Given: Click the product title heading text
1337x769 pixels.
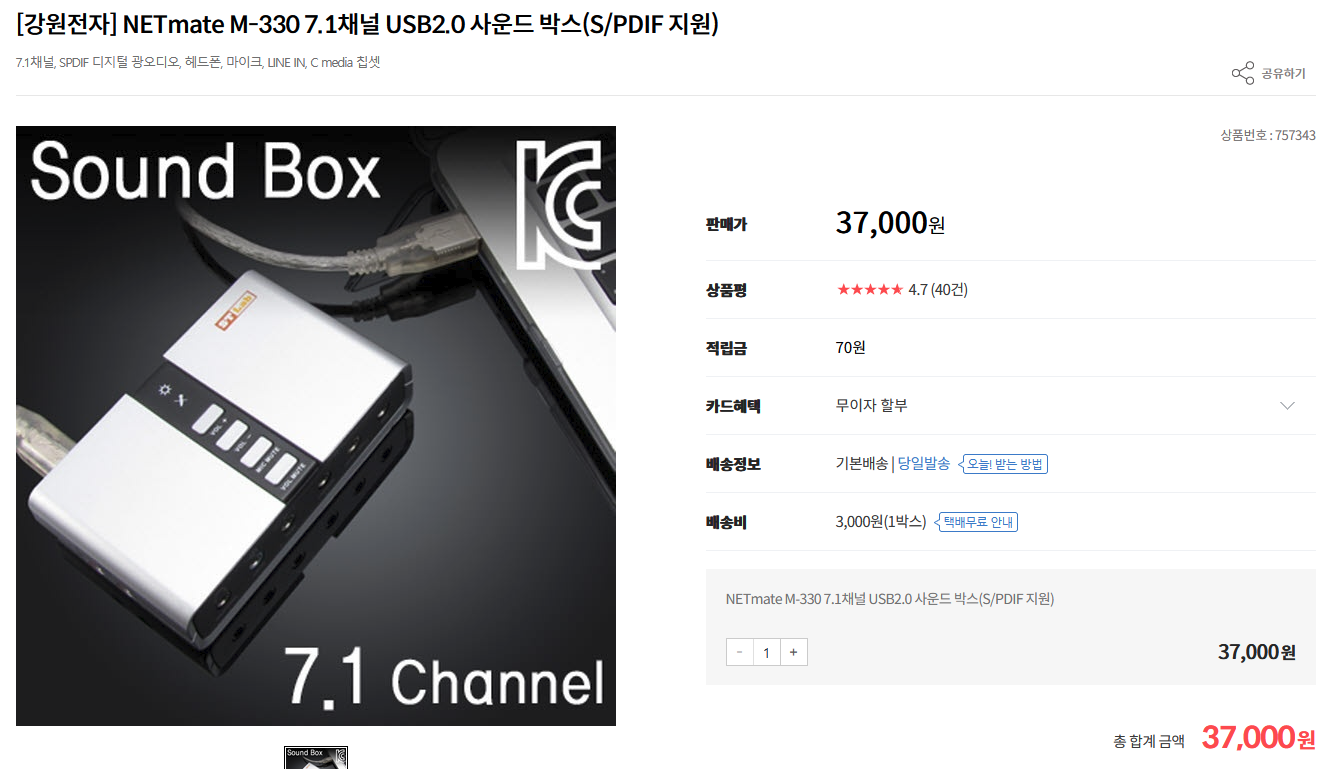Looking at the screenshot, I should pyautogui.click(x=368, y=24).
